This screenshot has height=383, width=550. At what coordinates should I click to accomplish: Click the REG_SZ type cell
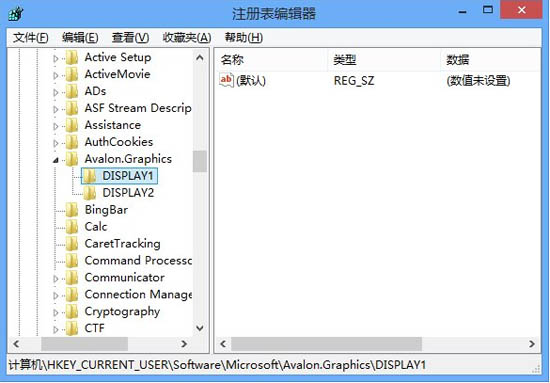click(x=354, y=81)
